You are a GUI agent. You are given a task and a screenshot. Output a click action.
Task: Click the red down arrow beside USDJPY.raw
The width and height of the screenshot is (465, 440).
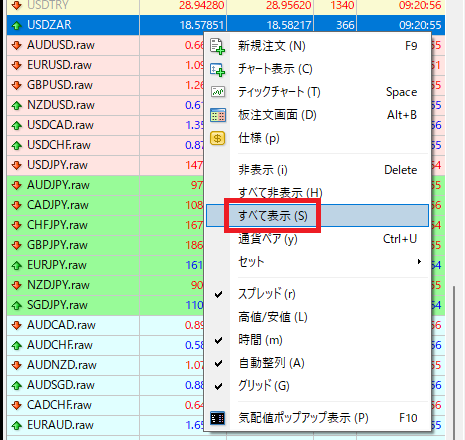[x=17, y=165]
